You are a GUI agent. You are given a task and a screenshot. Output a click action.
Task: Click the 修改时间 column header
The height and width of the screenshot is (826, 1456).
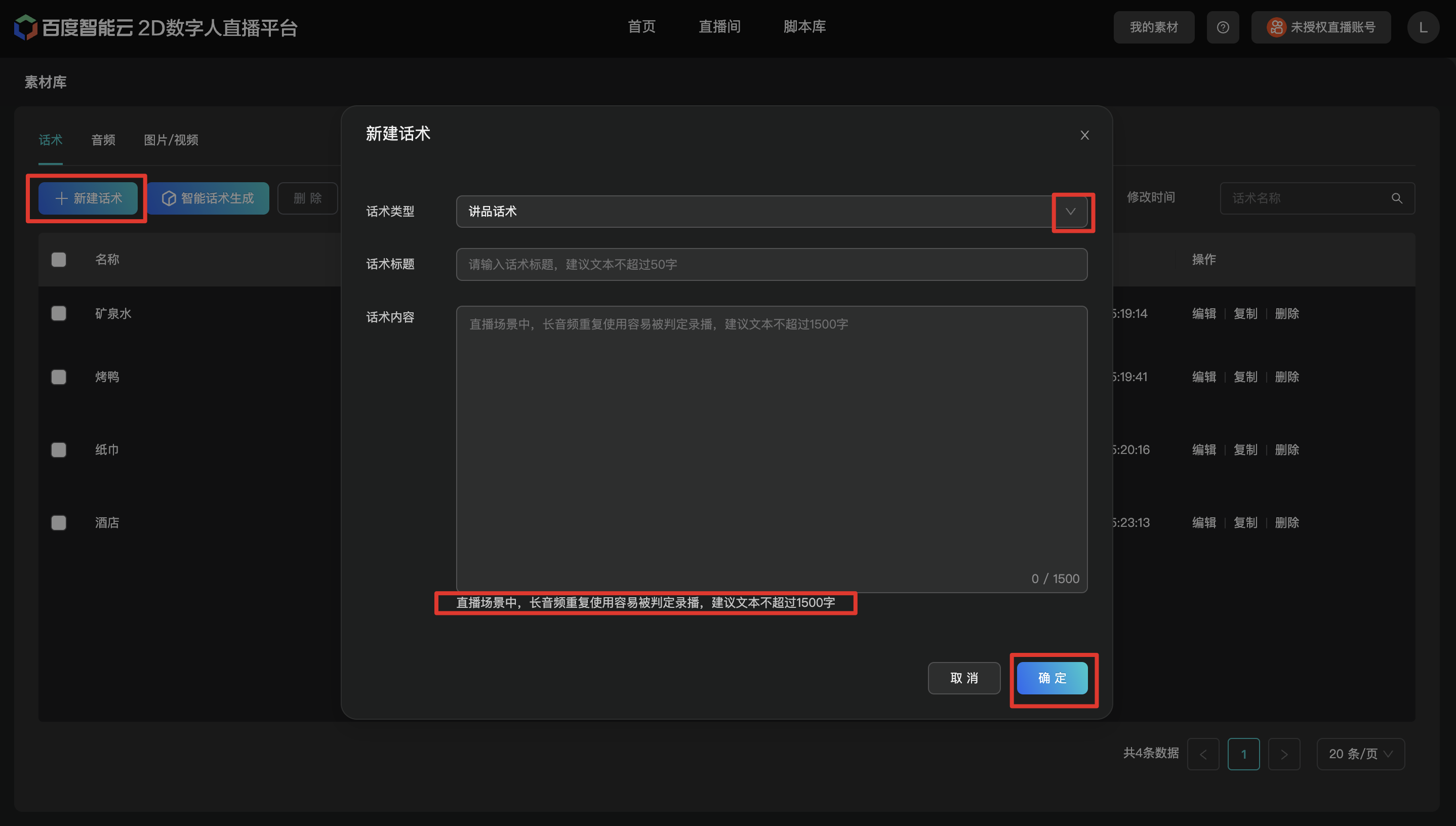(x=1150, y=197)
